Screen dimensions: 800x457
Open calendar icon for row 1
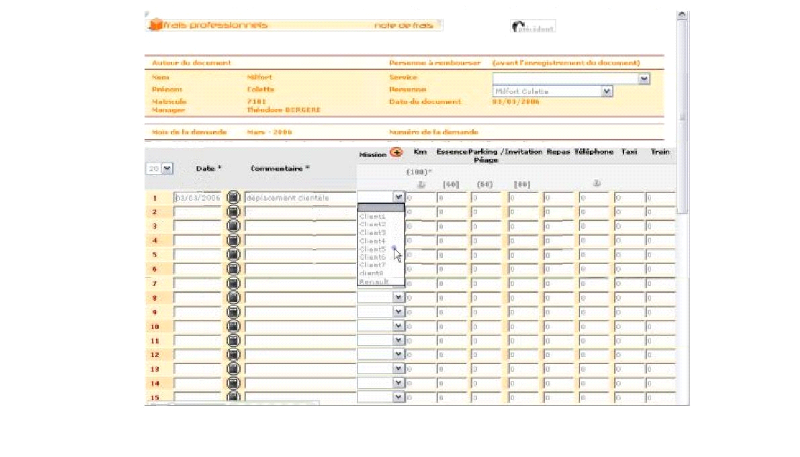(233, 198)
